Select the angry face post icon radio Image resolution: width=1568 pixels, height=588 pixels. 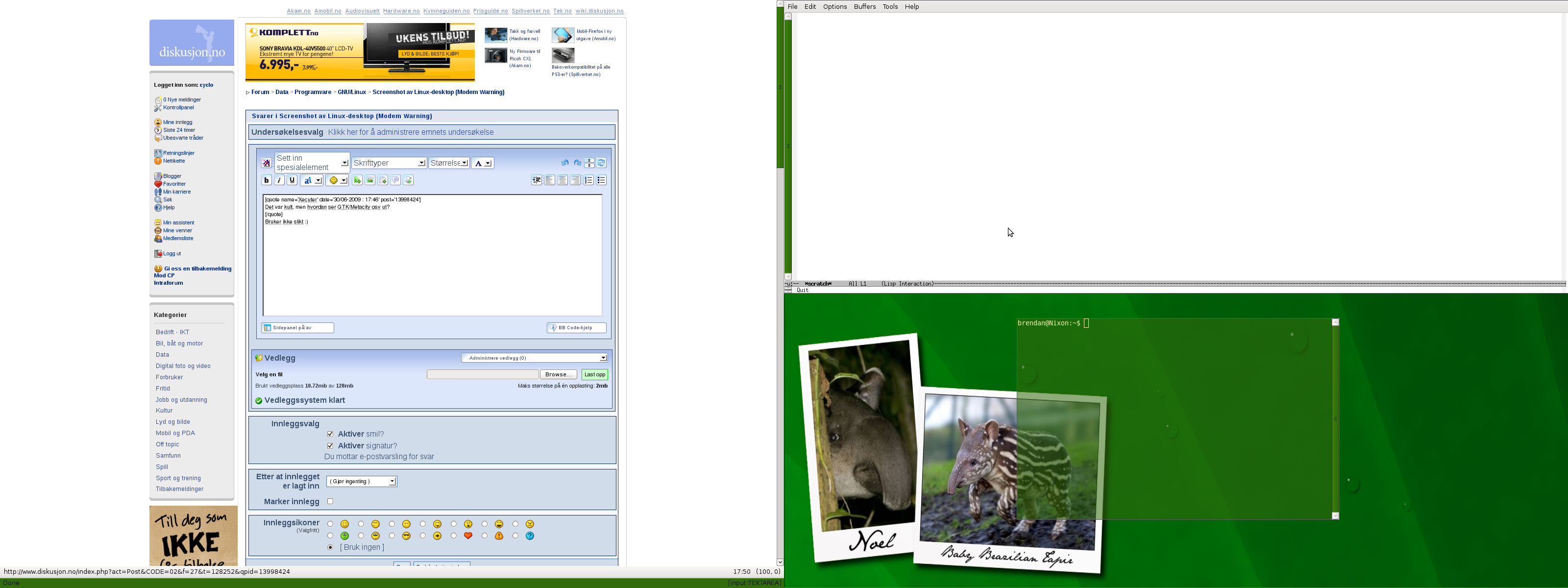tap(515, 524)
